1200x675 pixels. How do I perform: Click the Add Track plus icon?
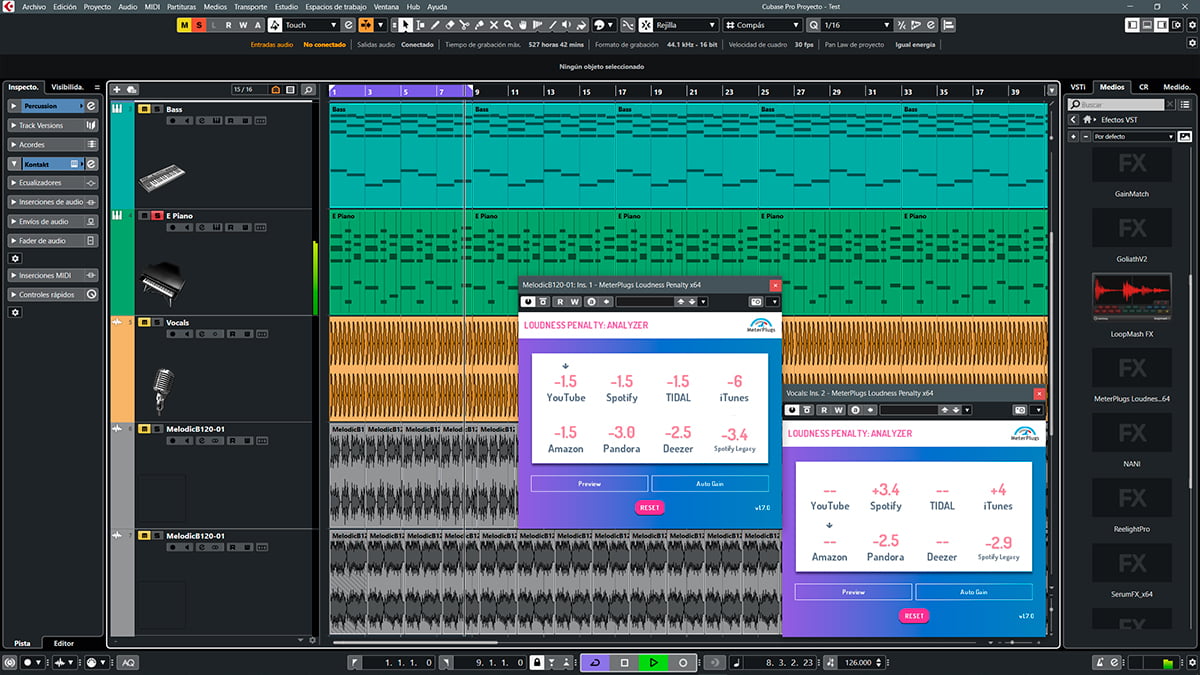click(117, 90)
